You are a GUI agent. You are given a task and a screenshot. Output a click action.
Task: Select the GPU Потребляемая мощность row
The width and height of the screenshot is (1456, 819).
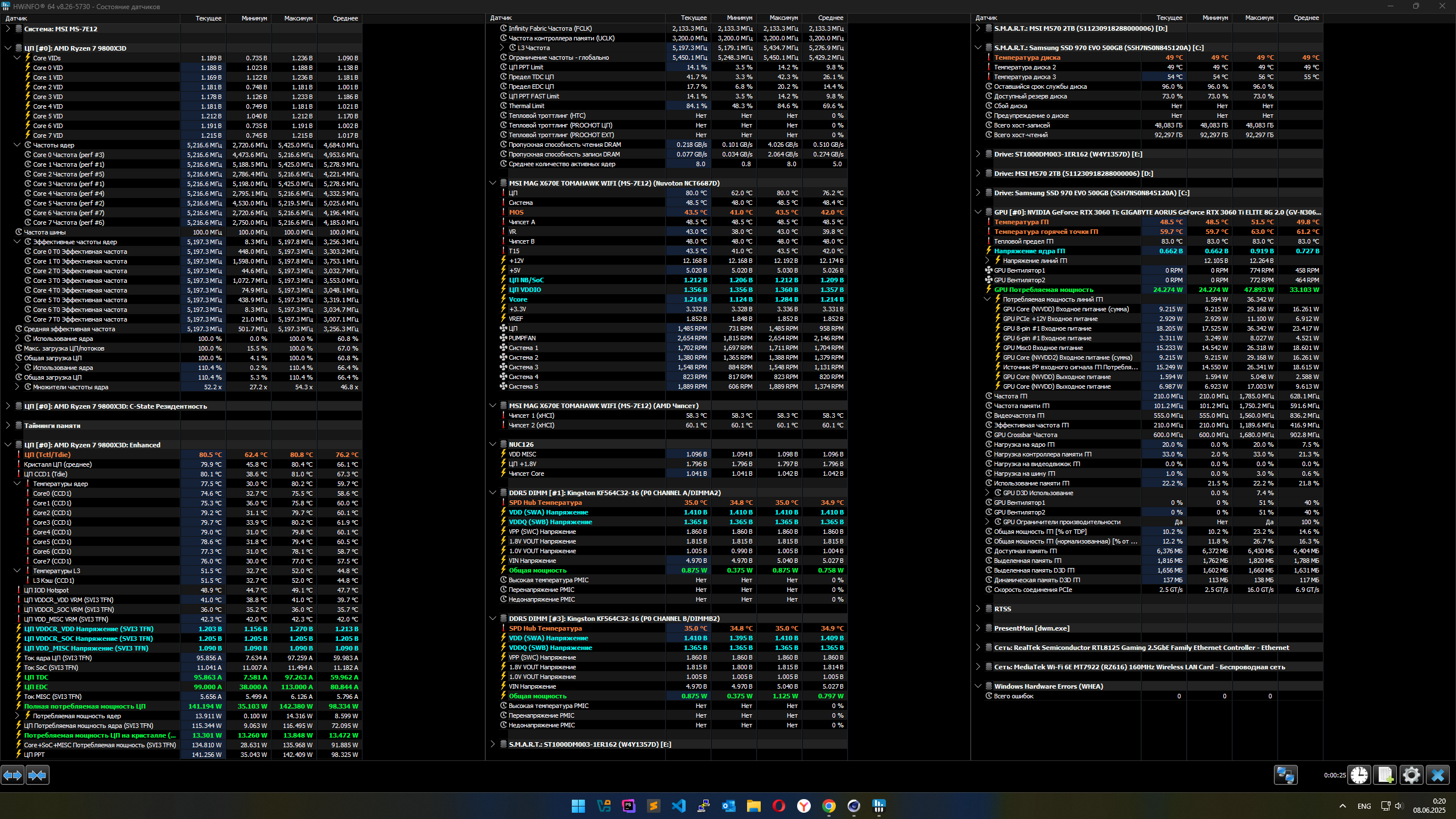coord(1043,290)
